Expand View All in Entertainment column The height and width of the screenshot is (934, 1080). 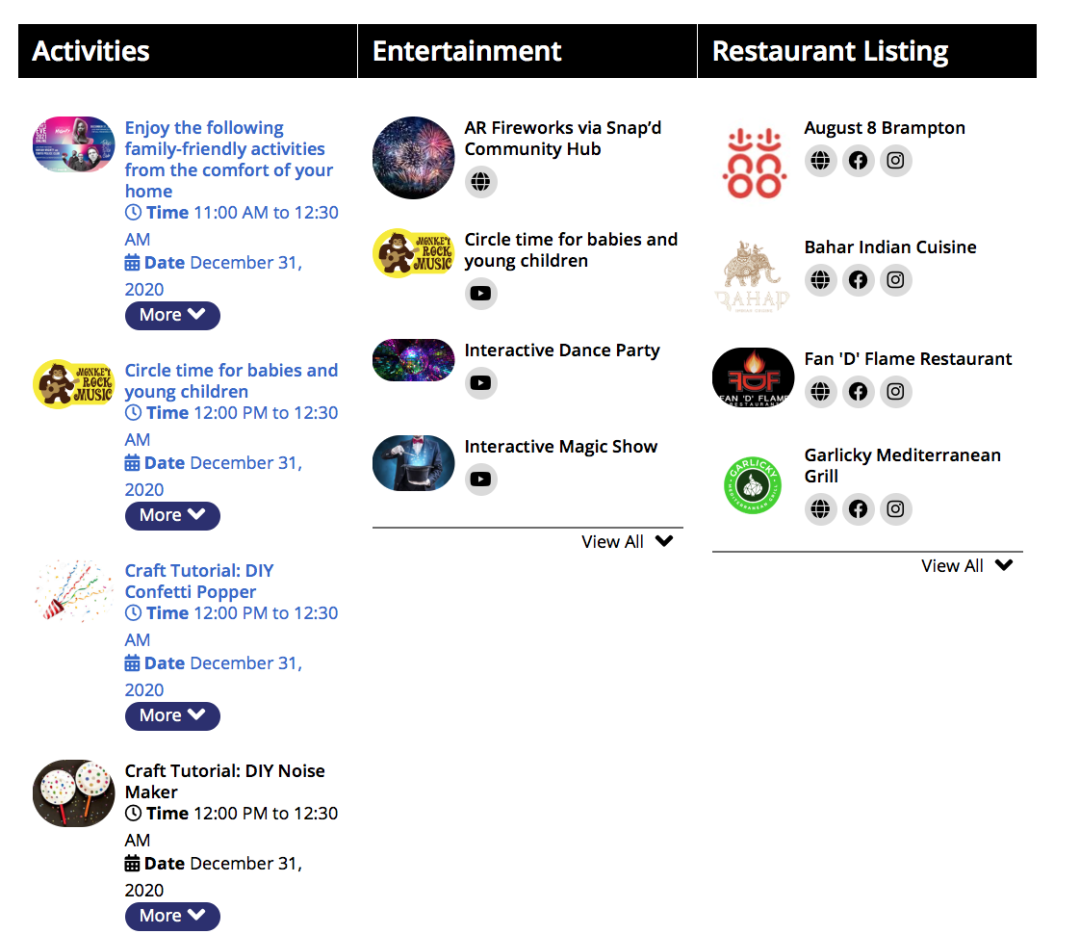pos(627,542)
